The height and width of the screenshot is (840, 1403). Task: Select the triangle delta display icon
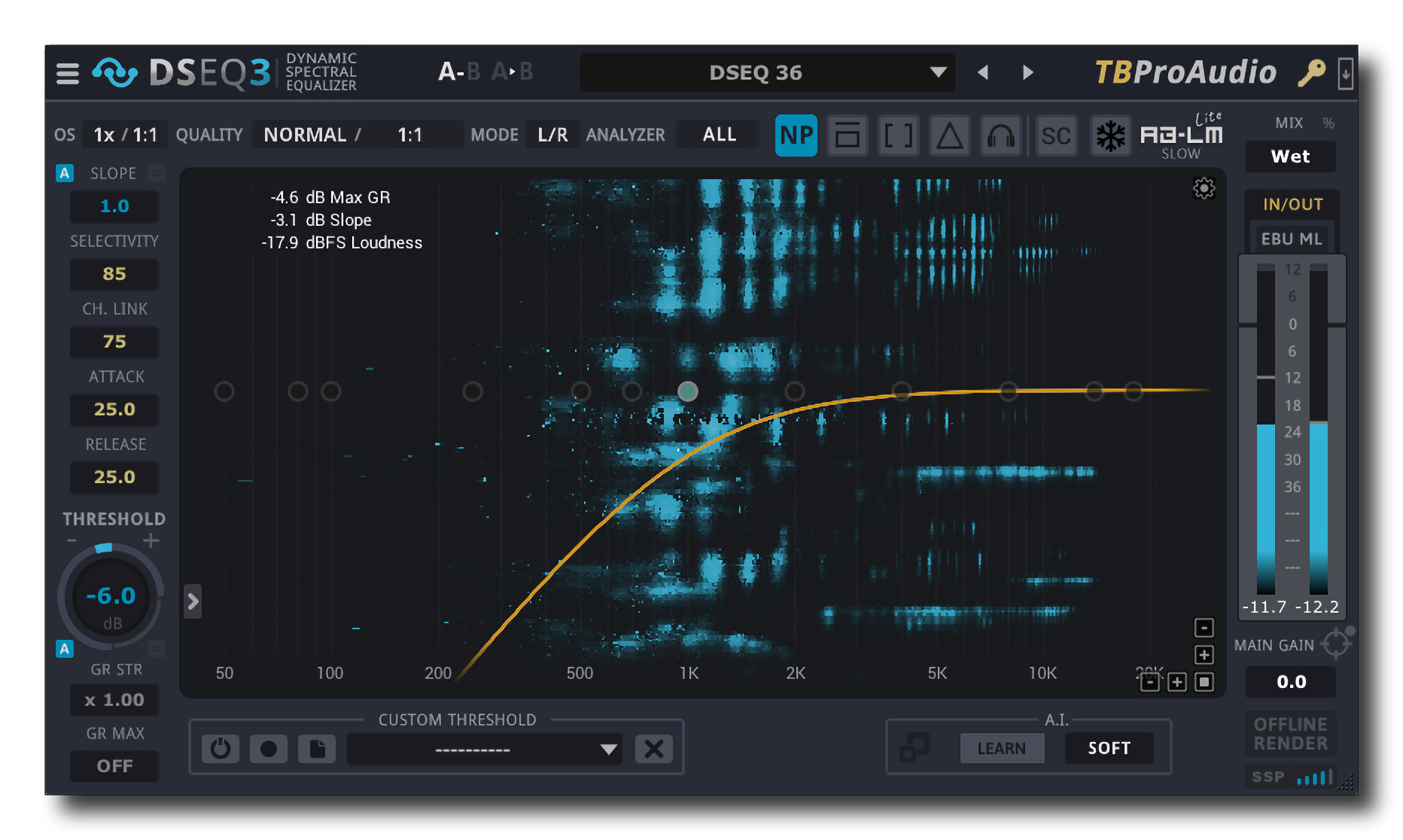point(949,136)
